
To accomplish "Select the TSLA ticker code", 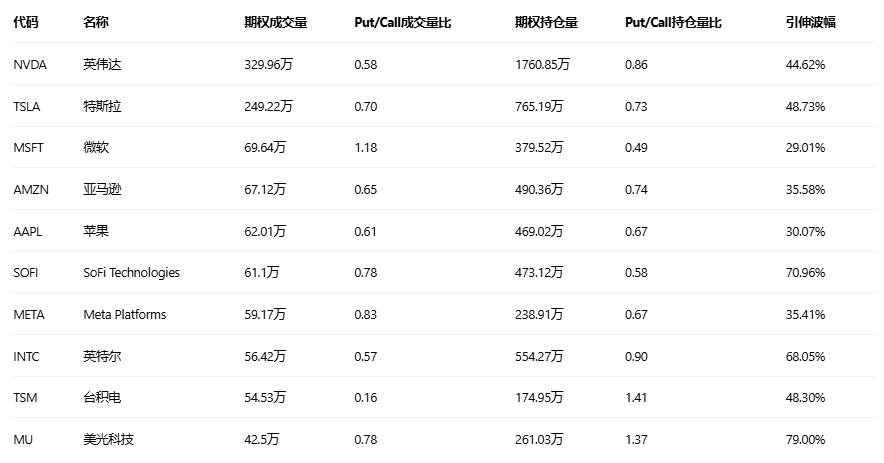I will (27, 106).
